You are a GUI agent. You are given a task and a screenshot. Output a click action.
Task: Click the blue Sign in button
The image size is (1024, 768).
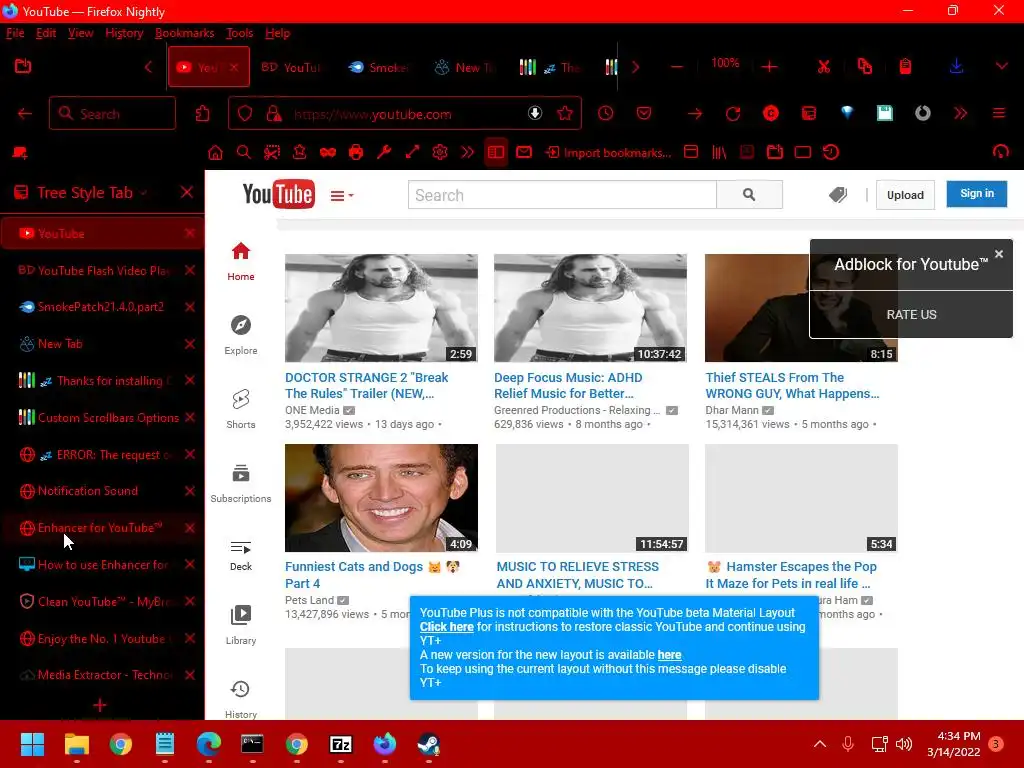[x=976, y=193]
